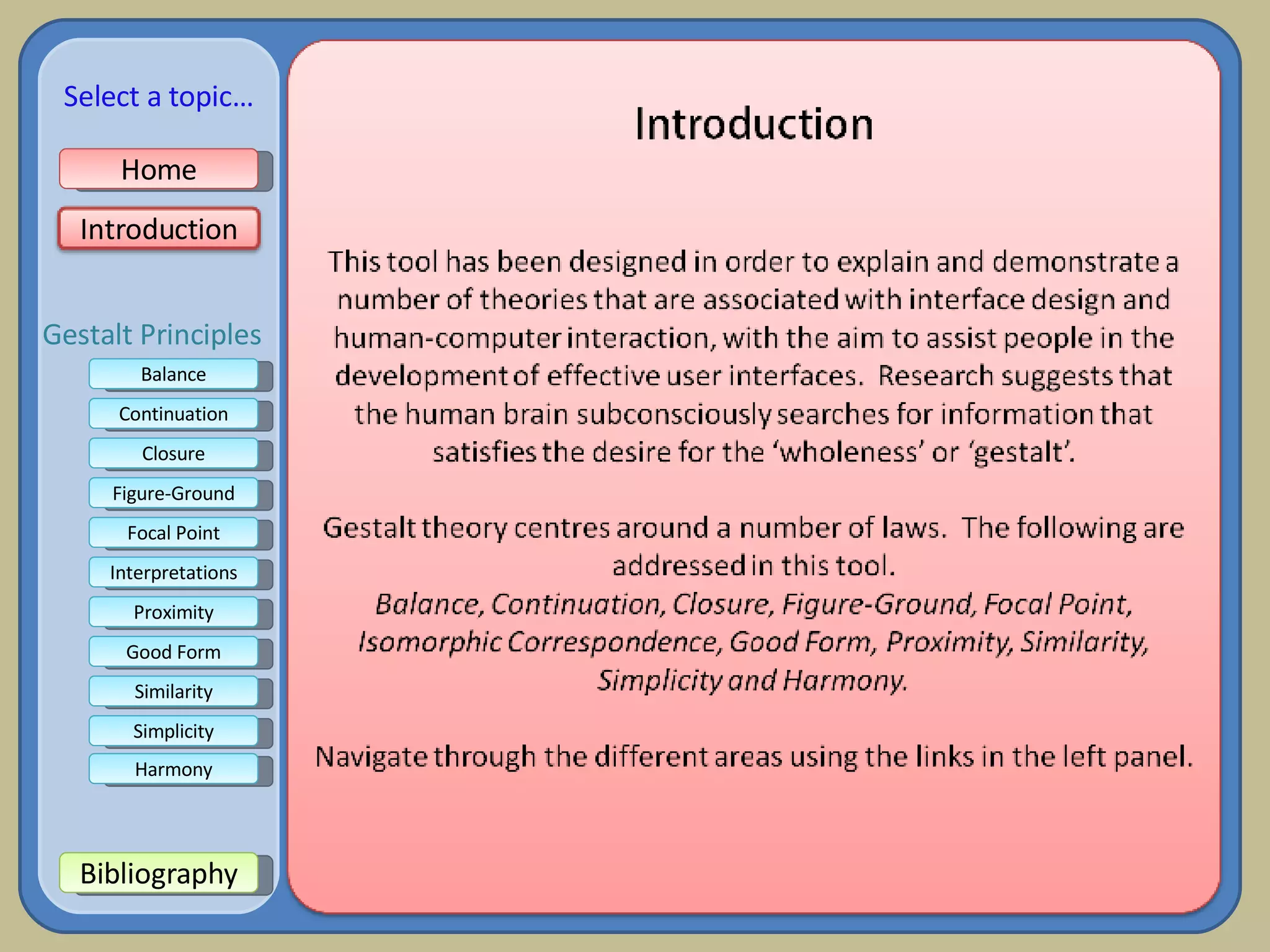The width and height of the screenshot is (1270, 952).
Task: Open the Good Form topic
Action: [173, 652]
